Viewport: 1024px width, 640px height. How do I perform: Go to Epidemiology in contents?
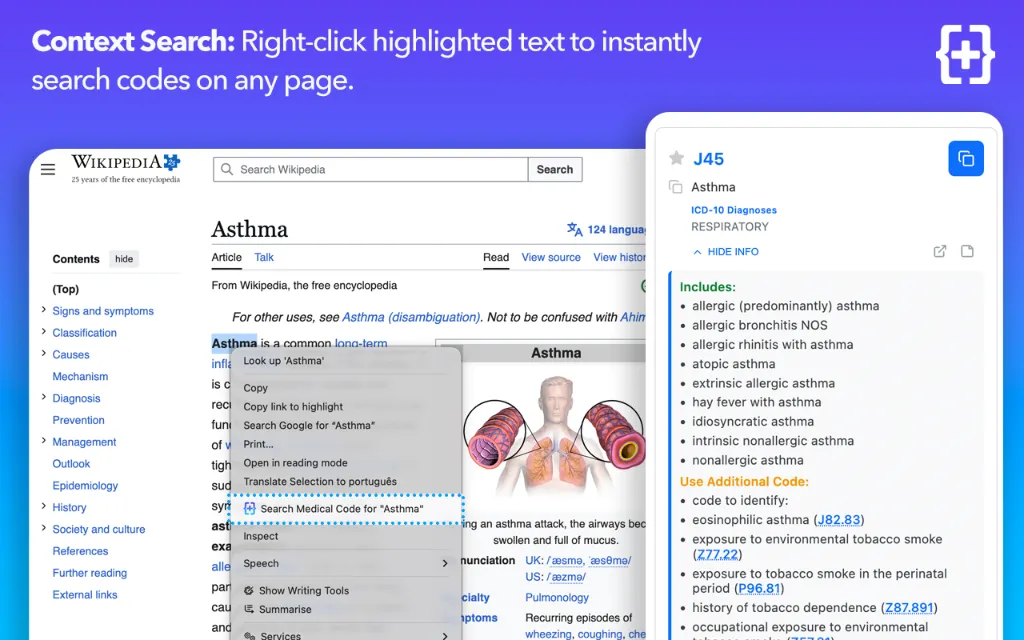(85, 485)
